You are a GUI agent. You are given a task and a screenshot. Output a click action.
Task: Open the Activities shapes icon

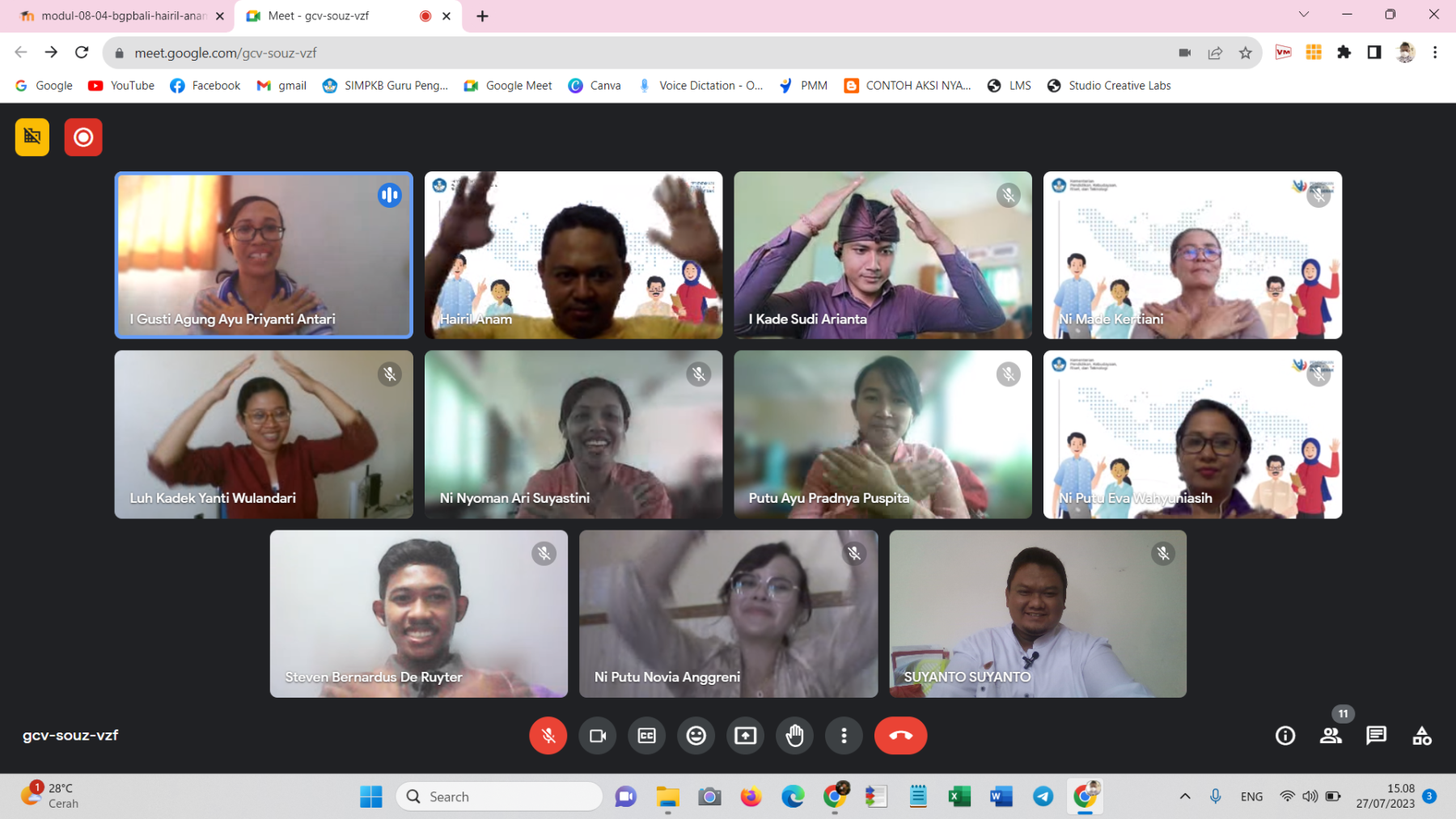pyautogui.click(x=1421, y=736)
